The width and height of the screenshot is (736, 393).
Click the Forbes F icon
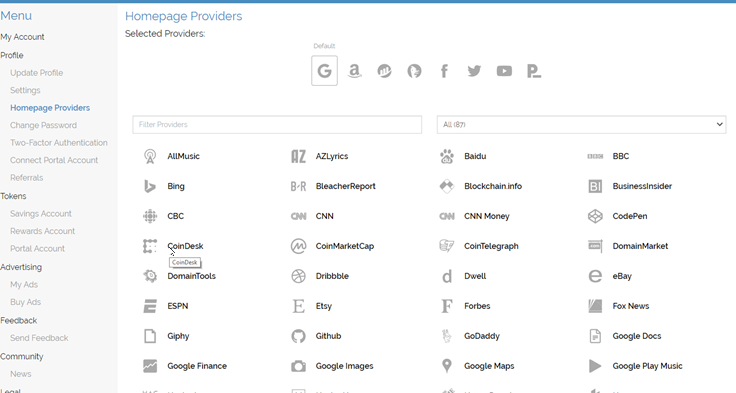pos(447,306)
